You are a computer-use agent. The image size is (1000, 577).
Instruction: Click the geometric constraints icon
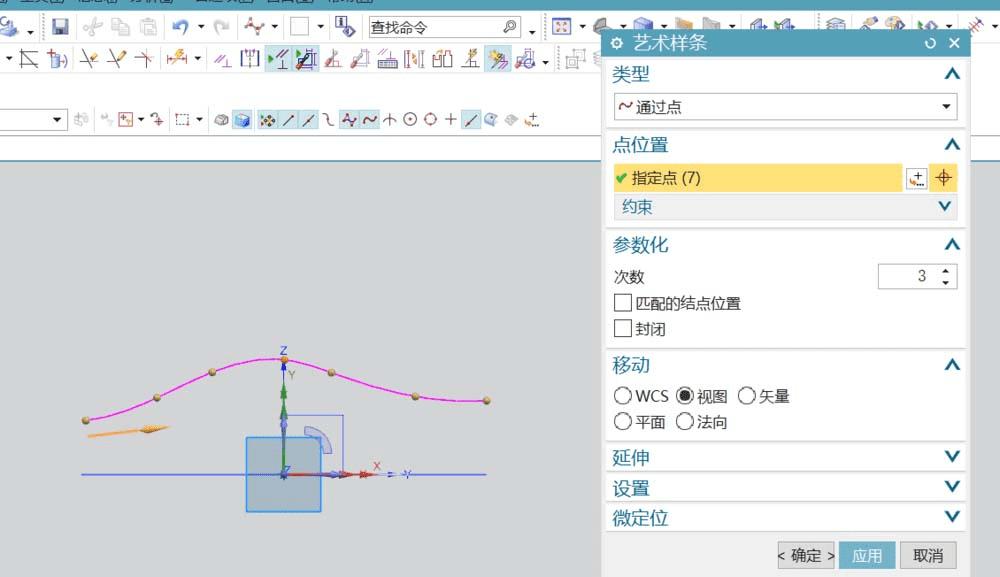coord(222,60)
